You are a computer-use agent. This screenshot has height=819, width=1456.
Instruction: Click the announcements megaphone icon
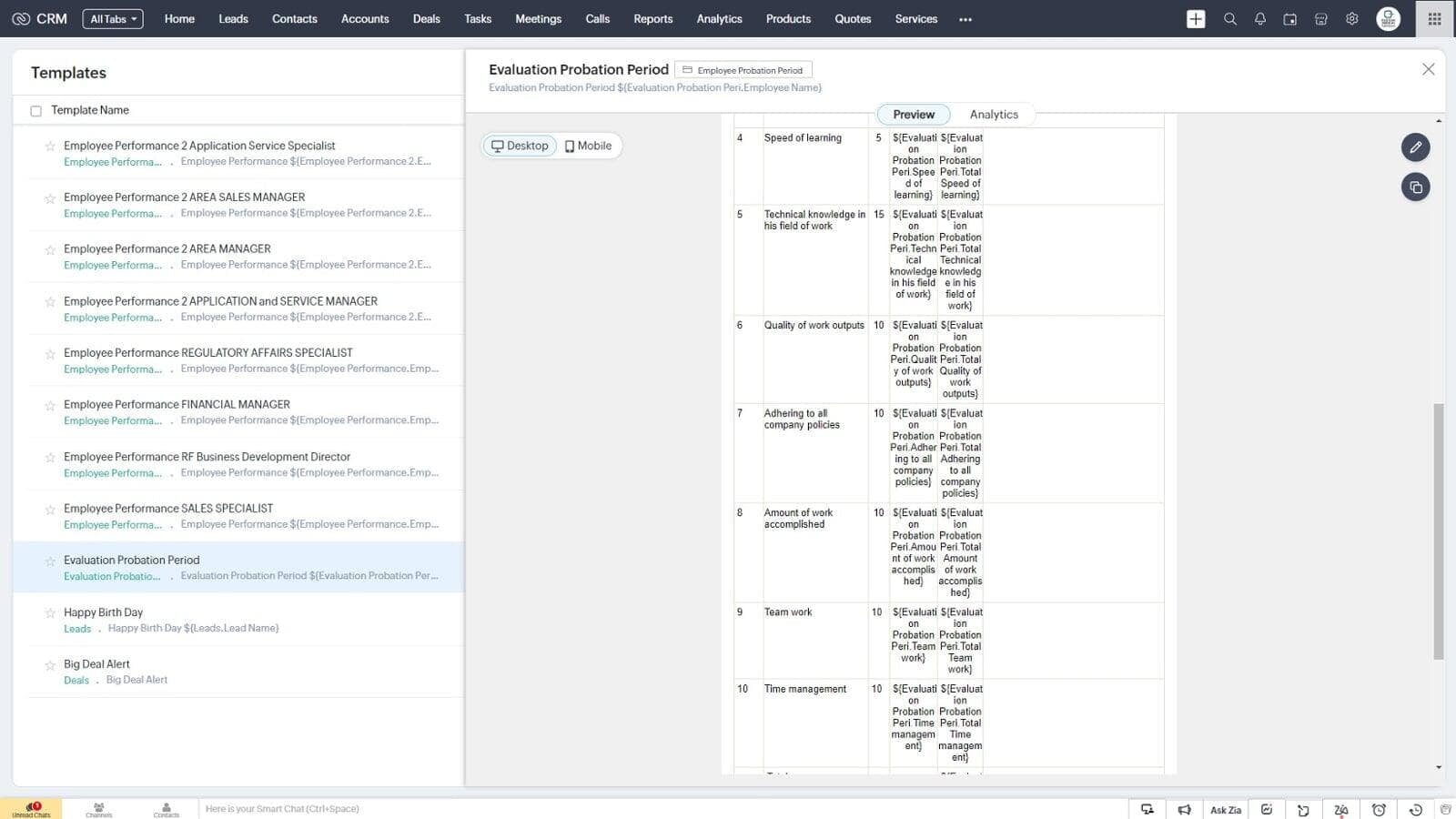coord(1184,809)
